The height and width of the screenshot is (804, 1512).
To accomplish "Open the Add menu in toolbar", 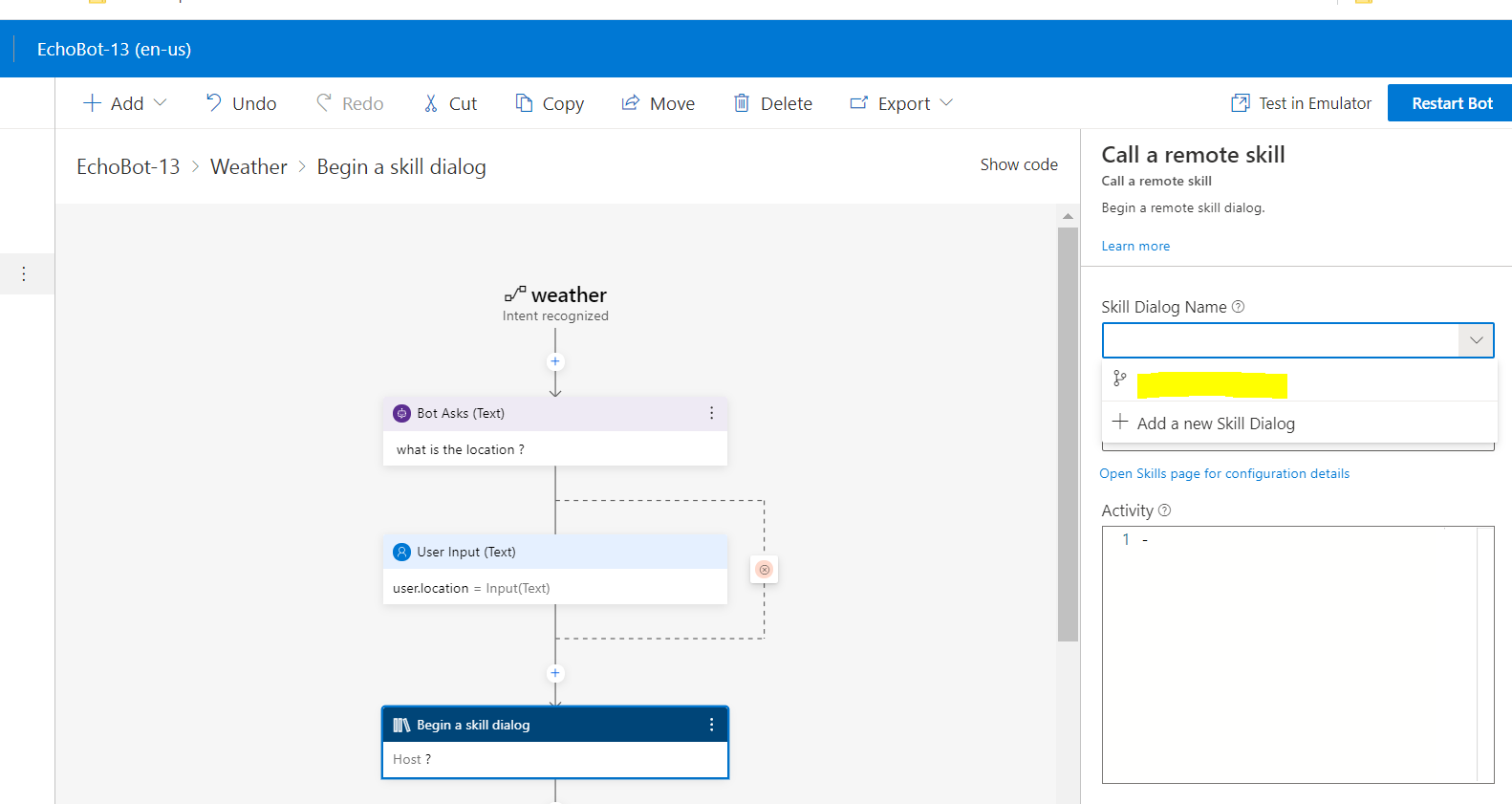I will 124,103.
